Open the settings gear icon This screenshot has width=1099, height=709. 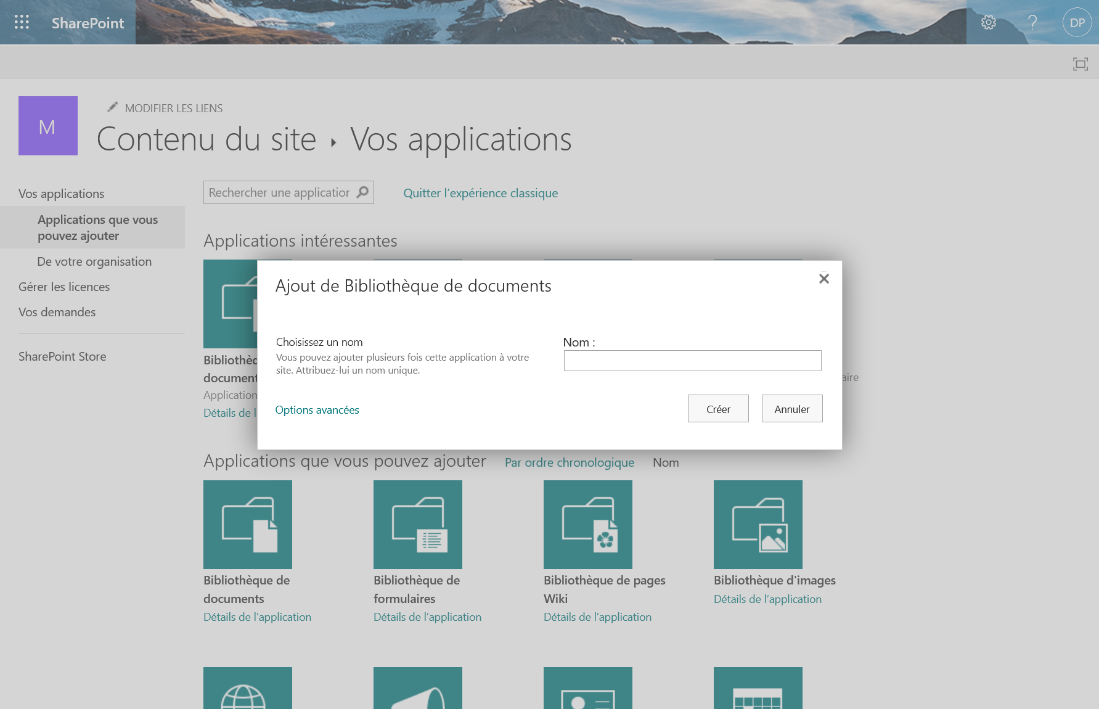coord(988,22)
